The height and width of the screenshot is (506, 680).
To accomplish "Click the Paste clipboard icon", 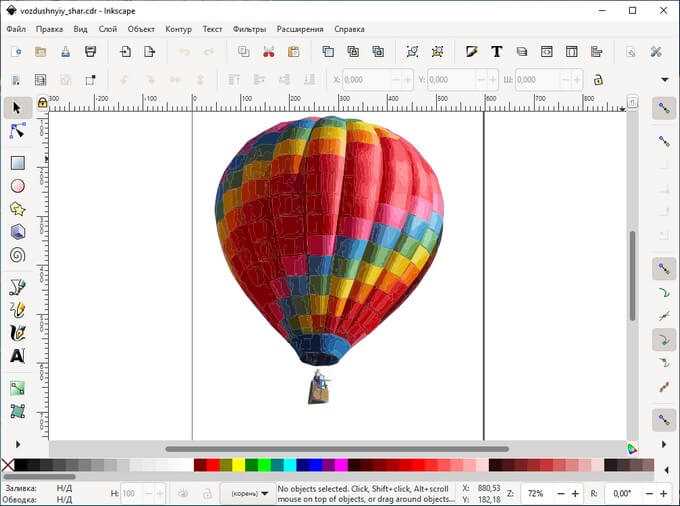I will click(x=294, y=52).
